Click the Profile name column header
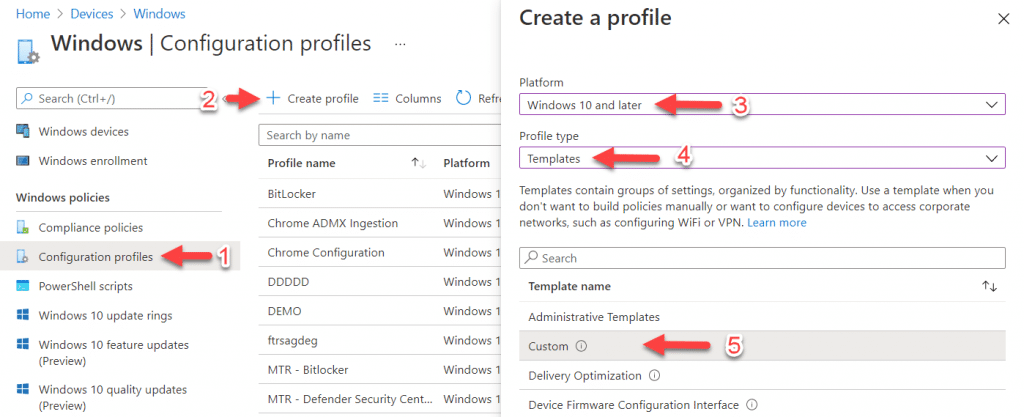This screenshot has width=1024, height=417. coord(301,163)
